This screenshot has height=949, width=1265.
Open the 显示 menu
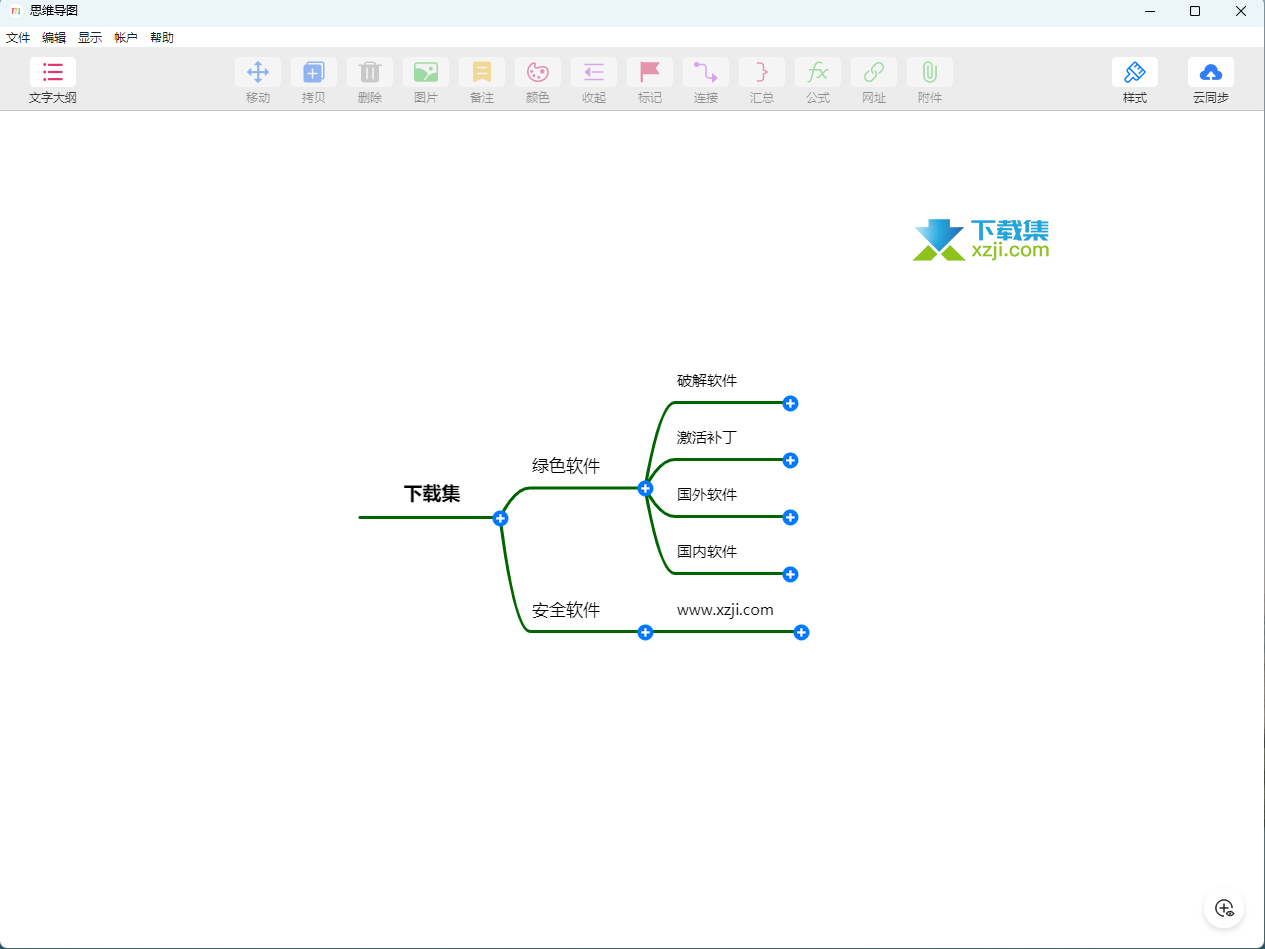click(x=90, y=38)
